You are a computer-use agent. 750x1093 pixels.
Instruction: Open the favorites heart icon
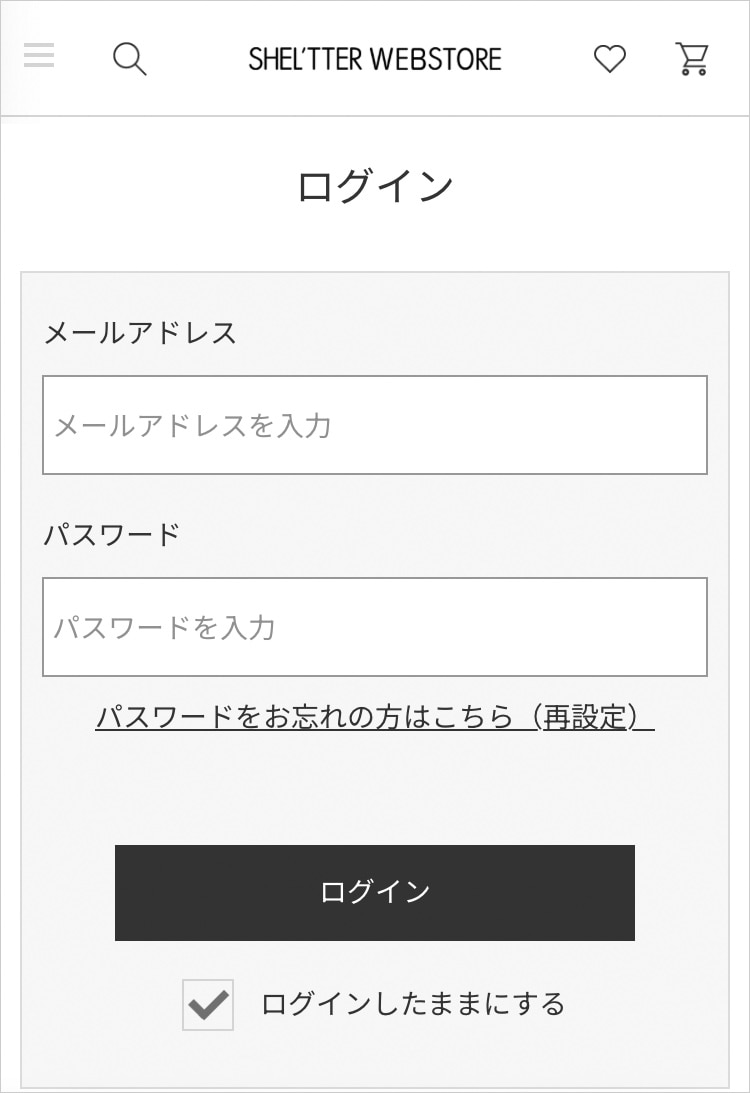[x=610, y=59]
